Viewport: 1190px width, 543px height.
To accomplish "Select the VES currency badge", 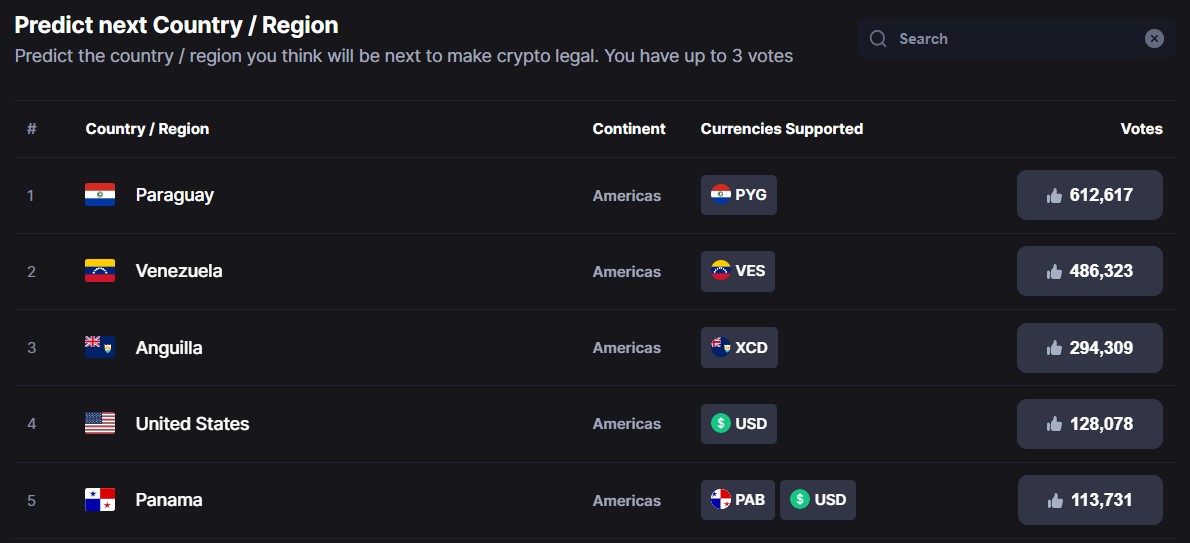I will [737, 271].
